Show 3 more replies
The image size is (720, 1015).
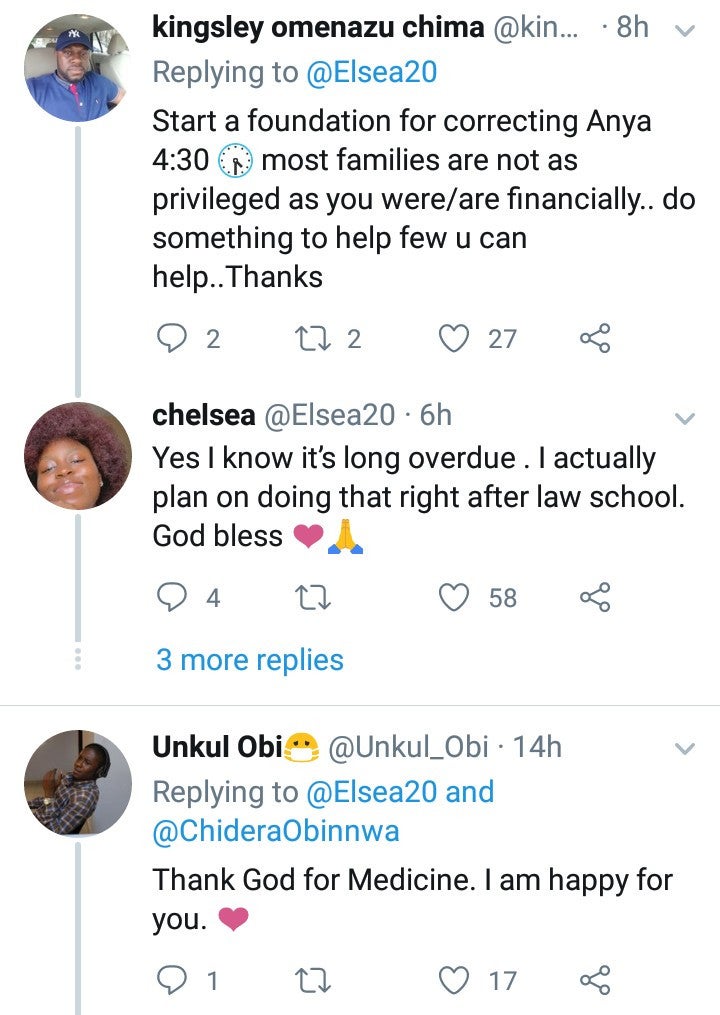[x=249, y=660]
